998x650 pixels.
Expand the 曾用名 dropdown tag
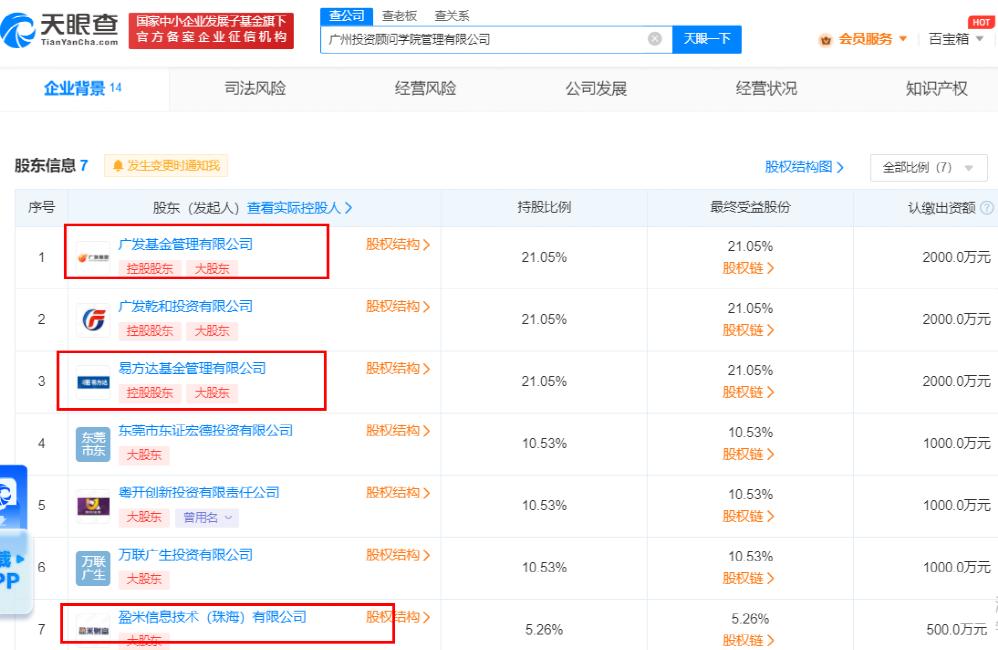pos(207,518)
